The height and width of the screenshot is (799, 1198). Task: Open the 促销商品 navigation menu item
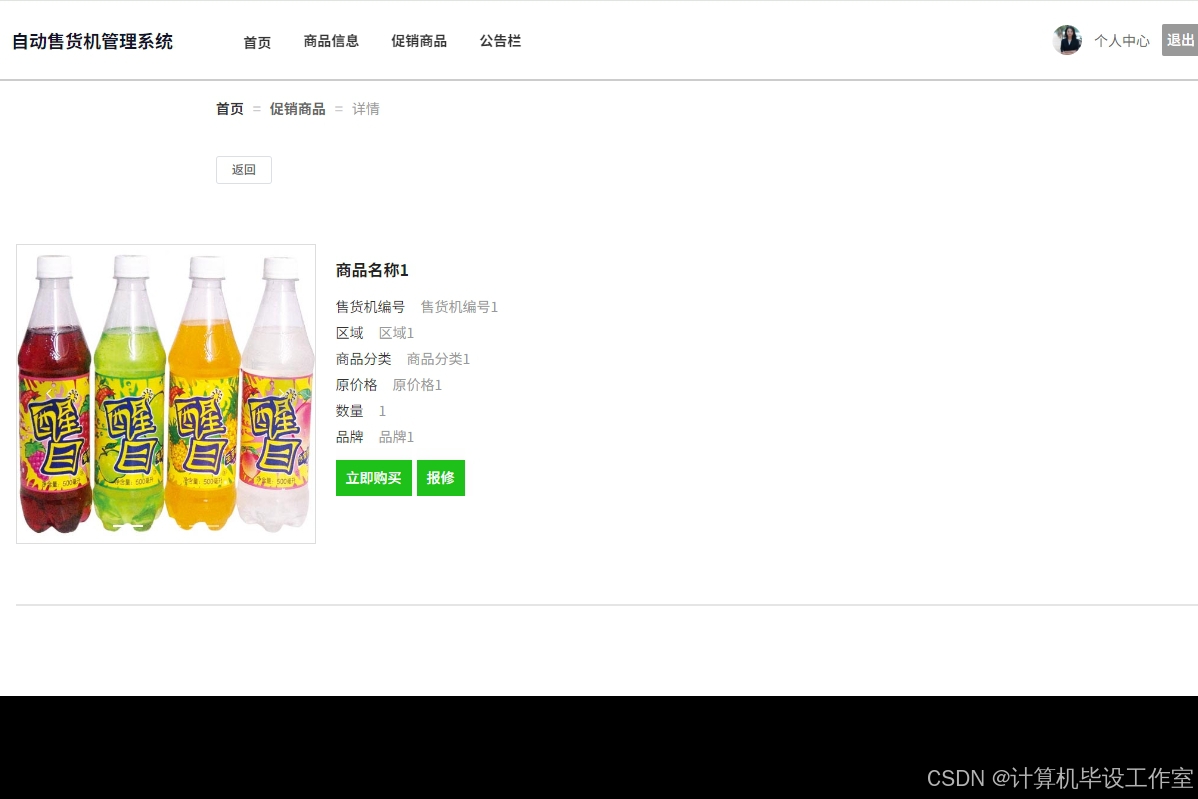[x=419, y=41]
